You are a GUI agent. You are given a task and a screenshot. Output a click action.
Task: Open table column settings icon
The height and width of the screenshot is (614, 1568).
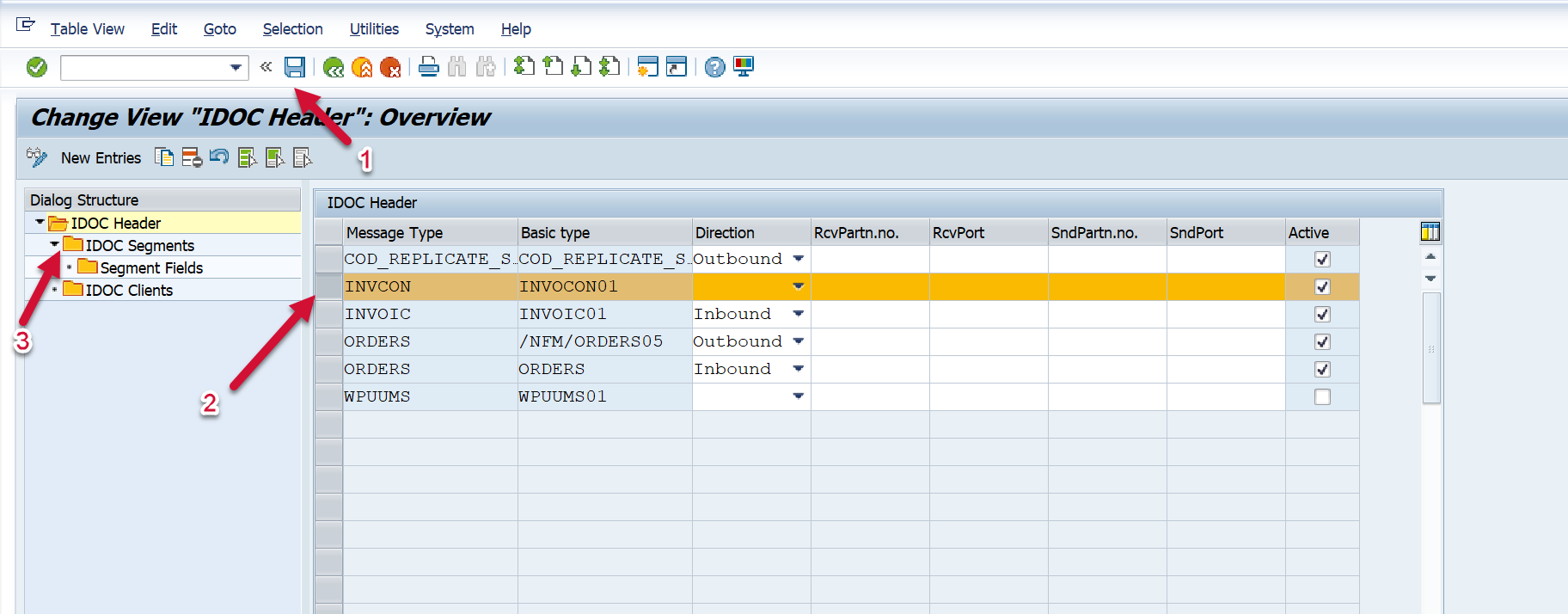tap(1430, 231)
